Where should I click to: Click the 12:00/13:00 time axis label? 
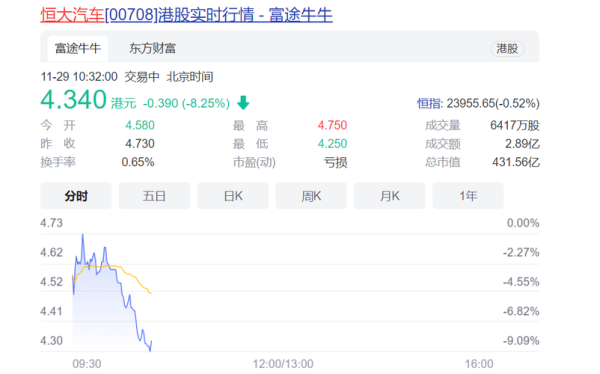click(x=283, y=363)
